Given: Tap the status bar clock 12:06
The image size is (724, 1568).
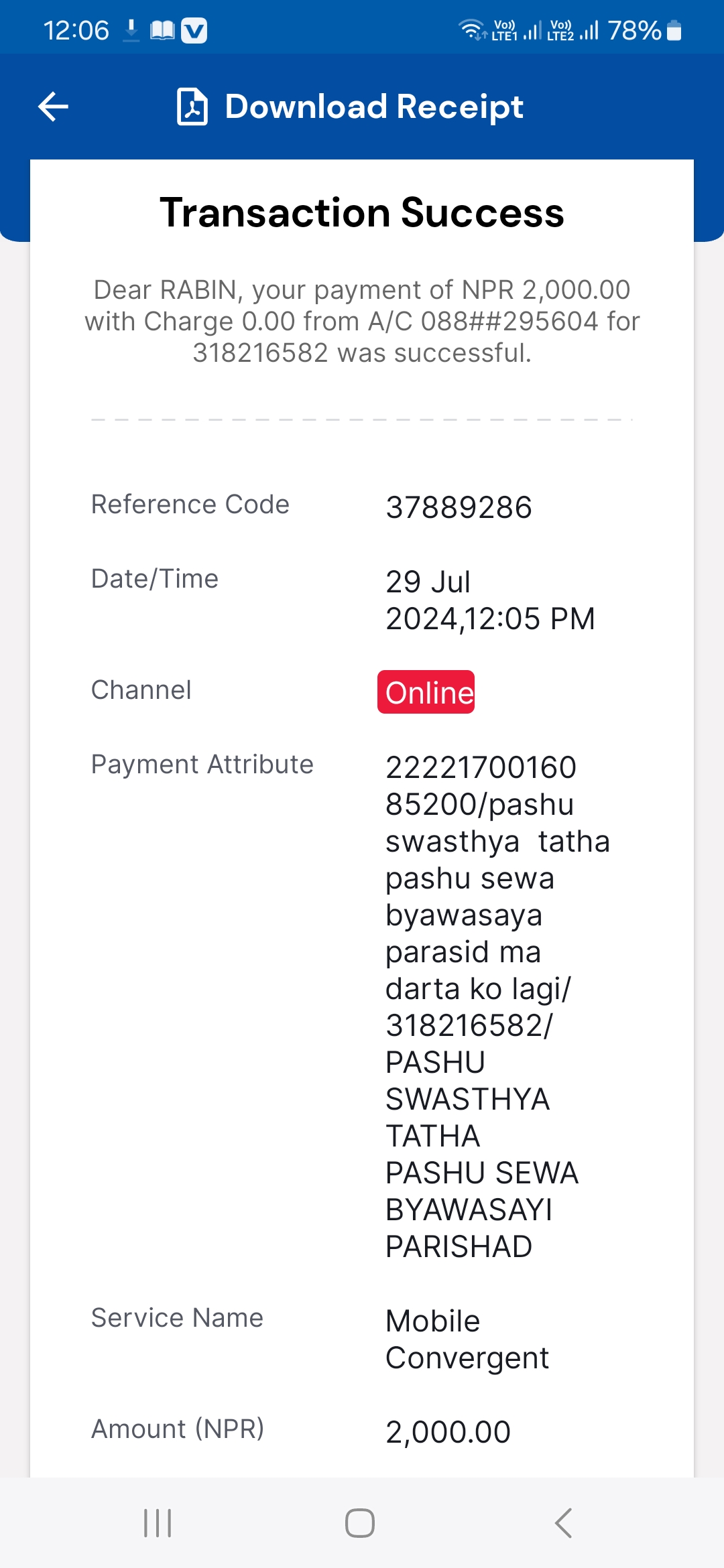Looking at the screenshot, I should click(x=76, y=30).
